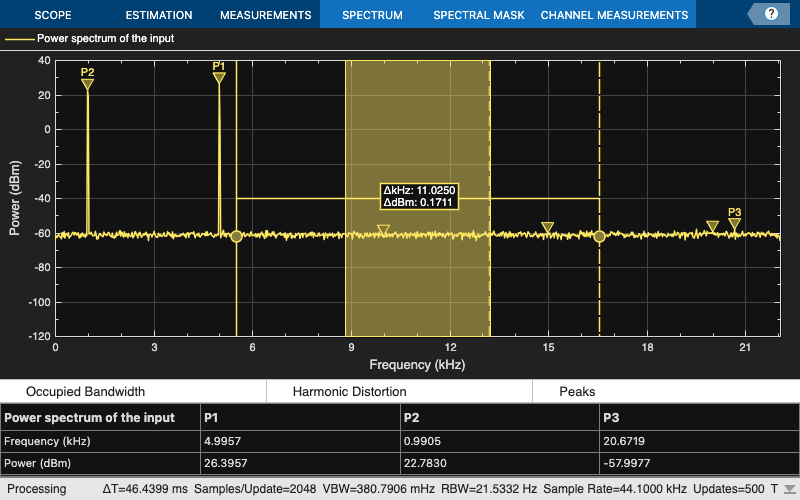This screenshot has height=500, width=800.
Task: Click P2 power value 22.7830
Action: (425, 463)
